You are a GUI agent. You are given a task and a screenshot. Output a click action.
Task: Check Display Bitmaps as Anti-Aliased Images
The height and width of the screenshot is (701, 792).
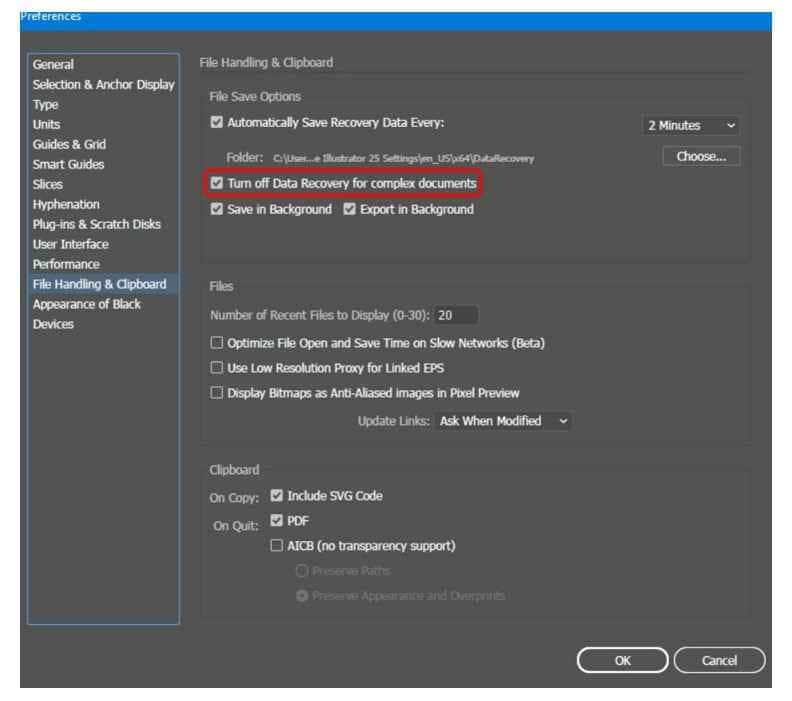(x=217, y=392)
